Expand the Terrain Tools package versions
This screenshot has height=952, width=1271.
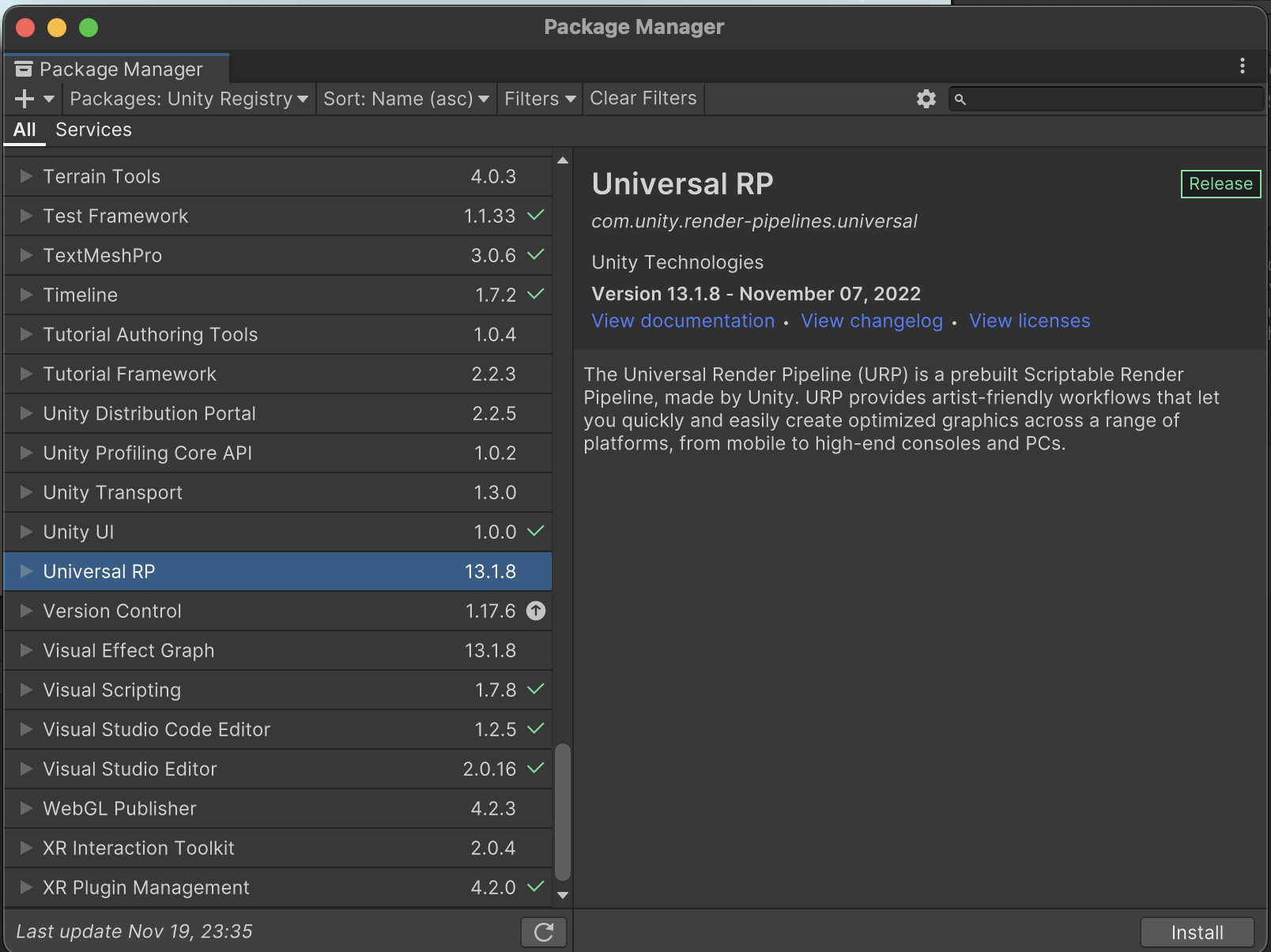click(x=26, y=176)
